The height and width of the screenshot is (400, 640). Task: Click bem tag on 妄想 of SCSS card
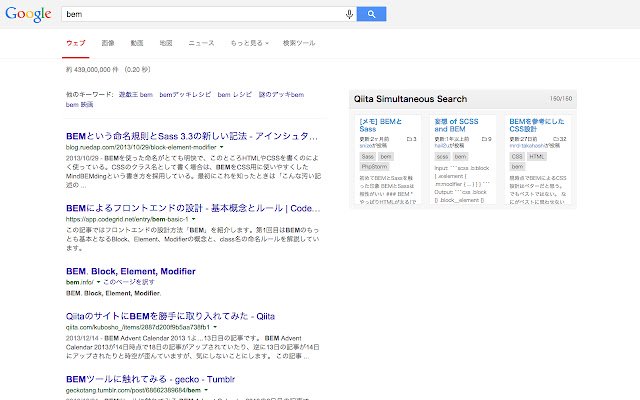(460, 157)
